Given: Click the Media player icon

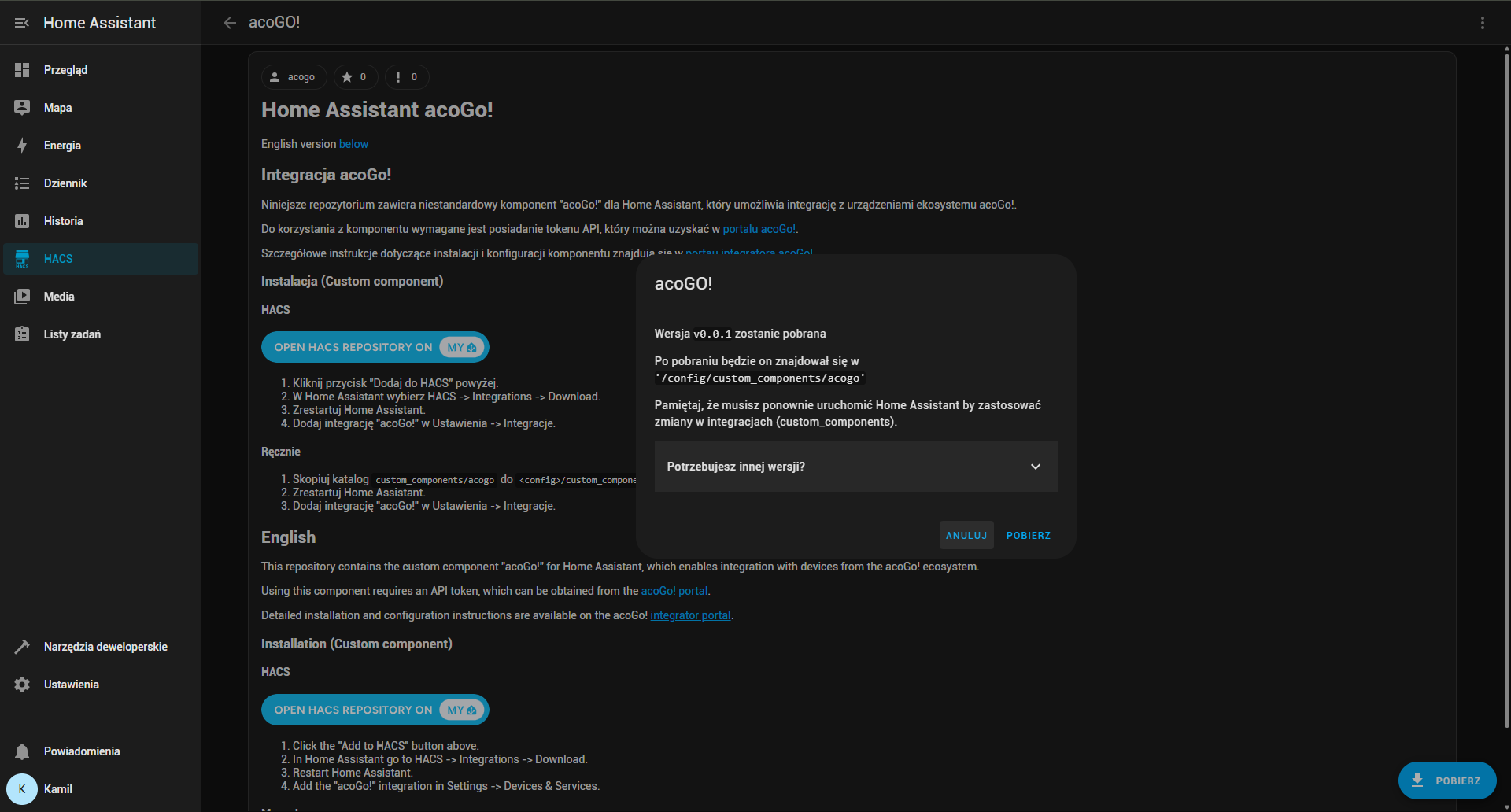Looking at the screenshot, I should pos(22,297).
